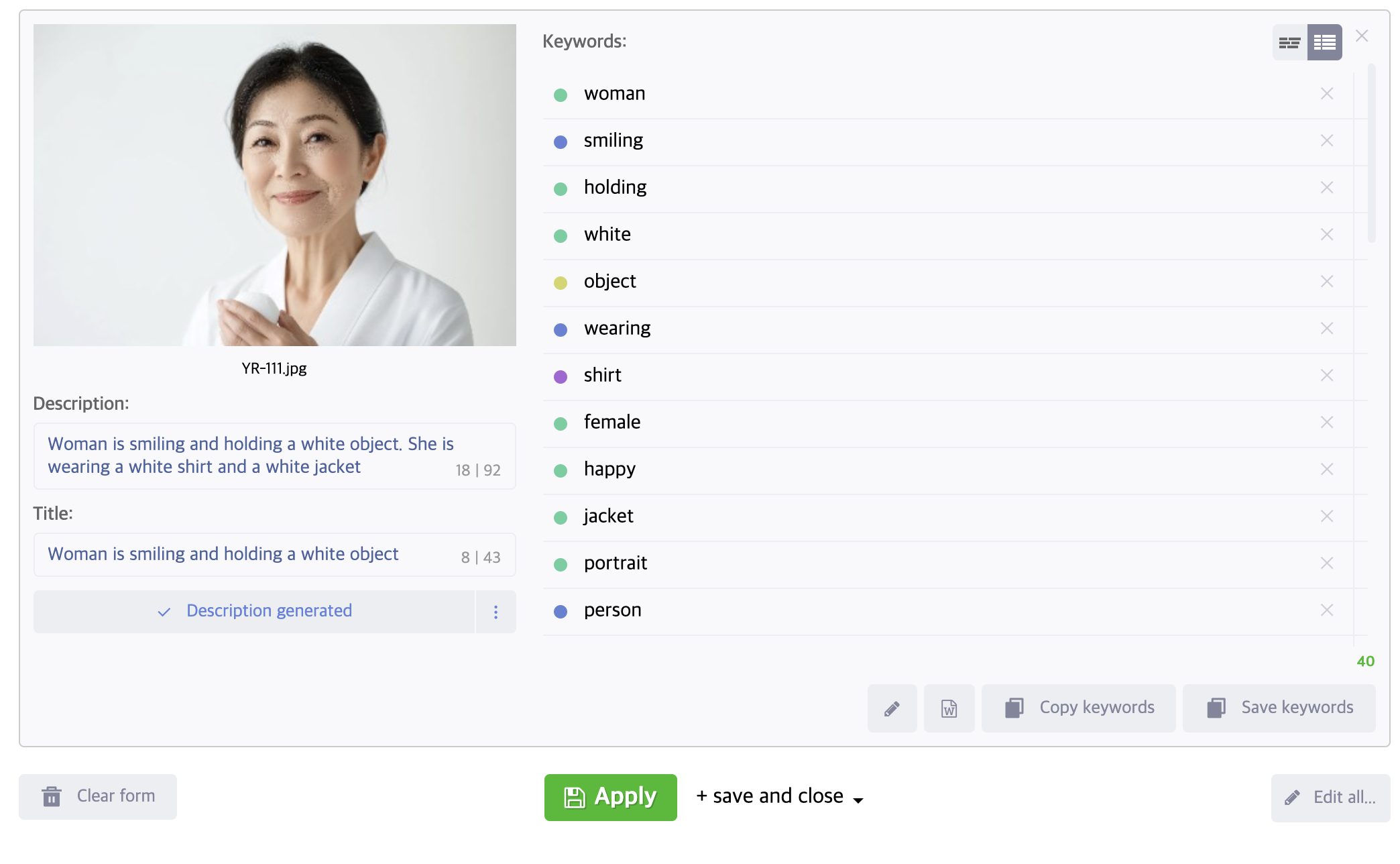This screenshot has width=1400, height=864.
Task: Remove the 'portrait' keyword
Action: coord(1326,563)
